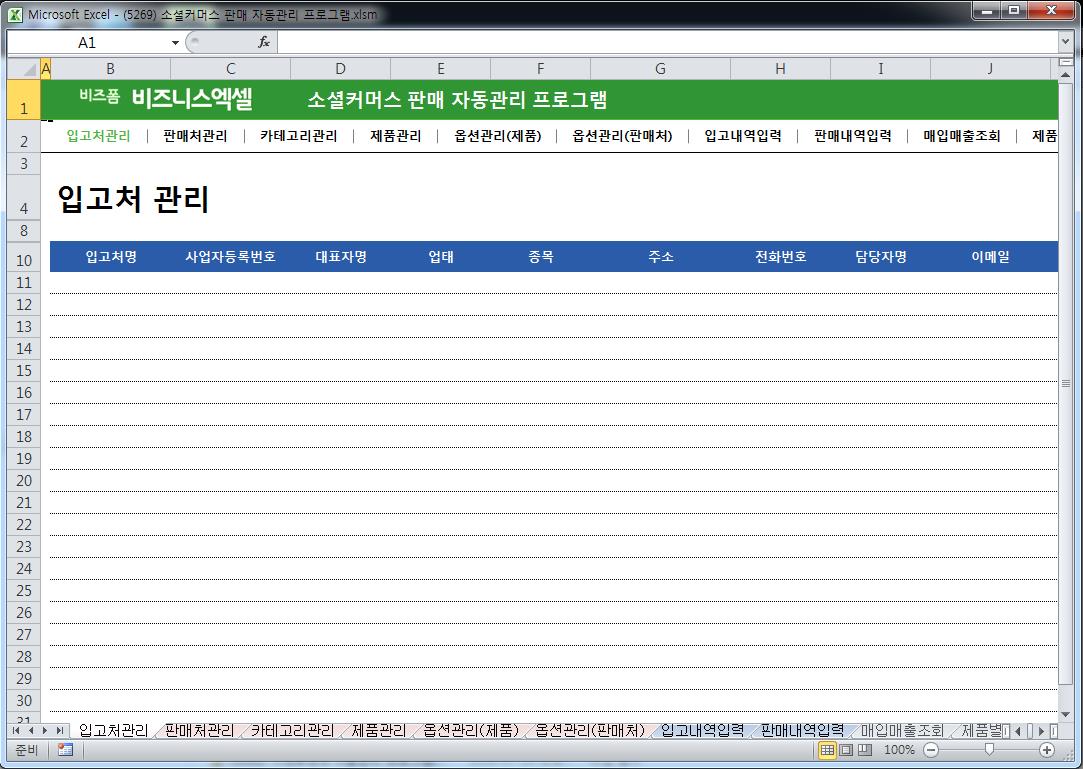
Task: Click the macro record icon in status bar
Action: 65,750
